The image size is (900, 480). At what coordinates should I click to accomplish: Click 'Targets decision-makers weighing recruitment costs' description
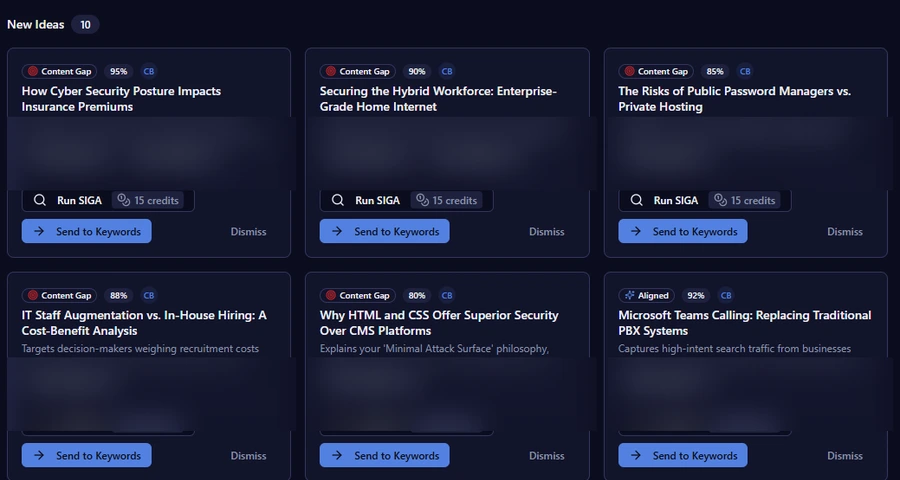[x=140, y=349]
